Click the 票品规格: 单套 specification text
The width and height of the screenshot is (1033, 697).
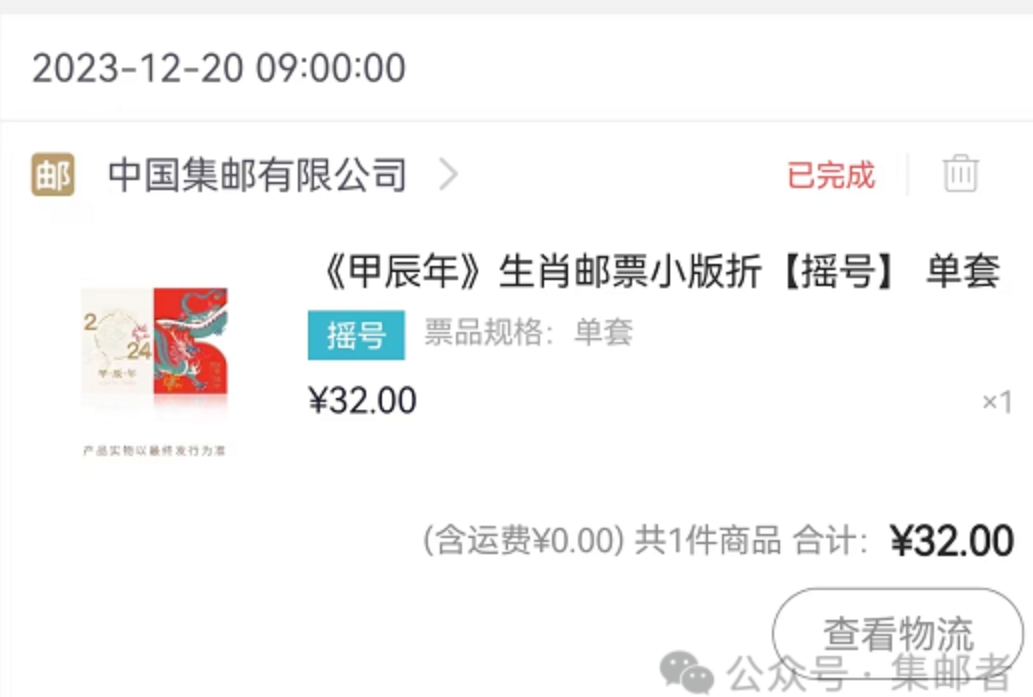coord(528,332)
